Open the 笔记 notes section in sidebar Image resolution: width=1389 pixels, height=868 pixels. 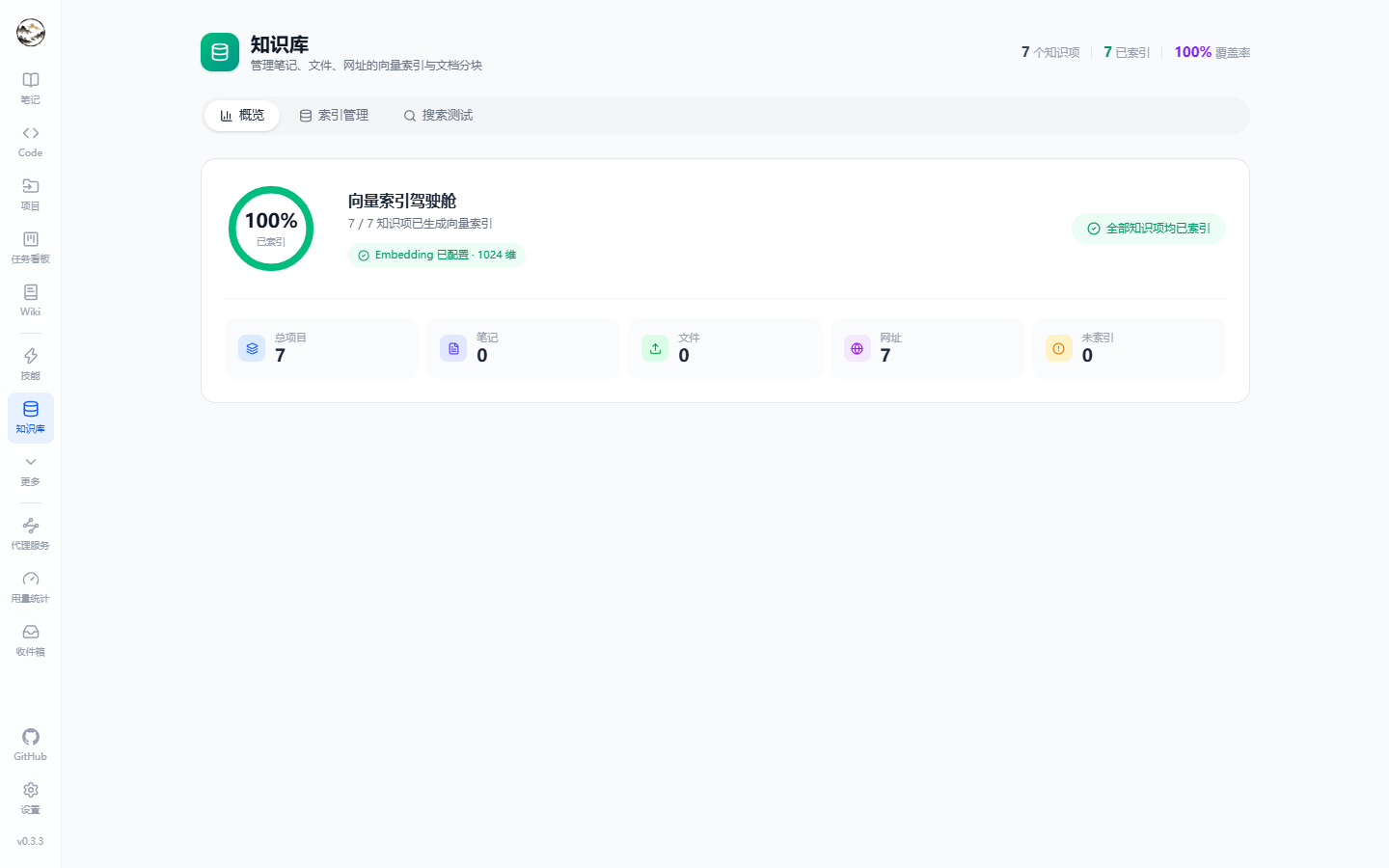(x=31, y=88)
